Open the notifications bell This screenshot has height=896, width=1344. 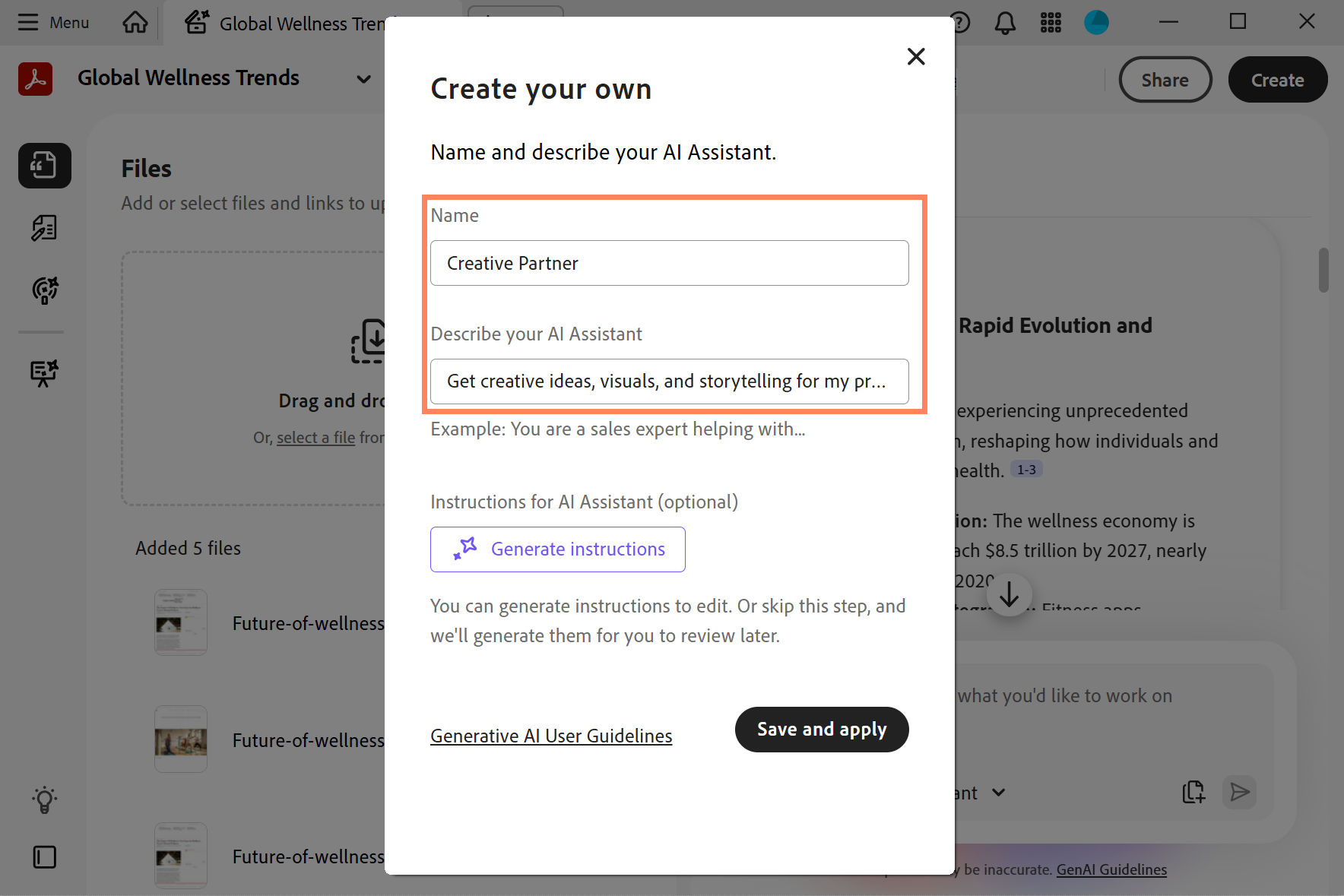[x=1005, y=22]
